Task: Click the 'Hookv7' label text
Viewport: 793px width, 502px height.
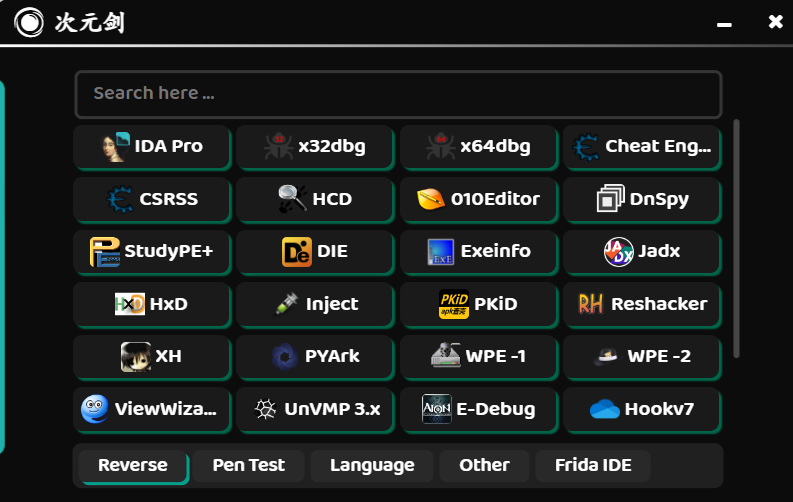Action: (659, 409)
